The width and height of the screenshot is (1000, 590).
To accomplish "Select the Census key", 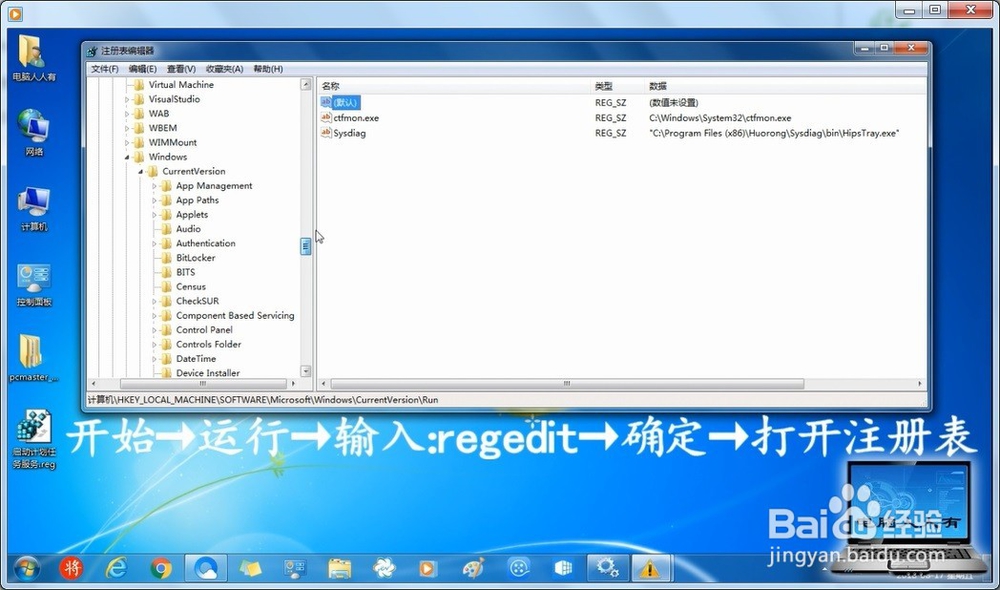I will (x=191, y=287).
